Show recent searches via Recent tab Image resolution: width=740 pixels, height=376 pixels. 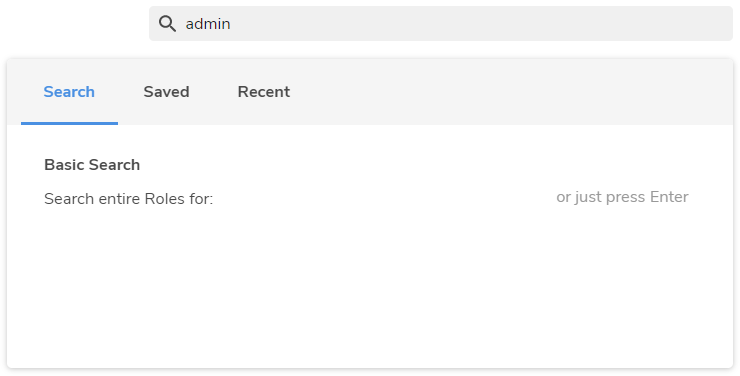click(x=264, y=92)
